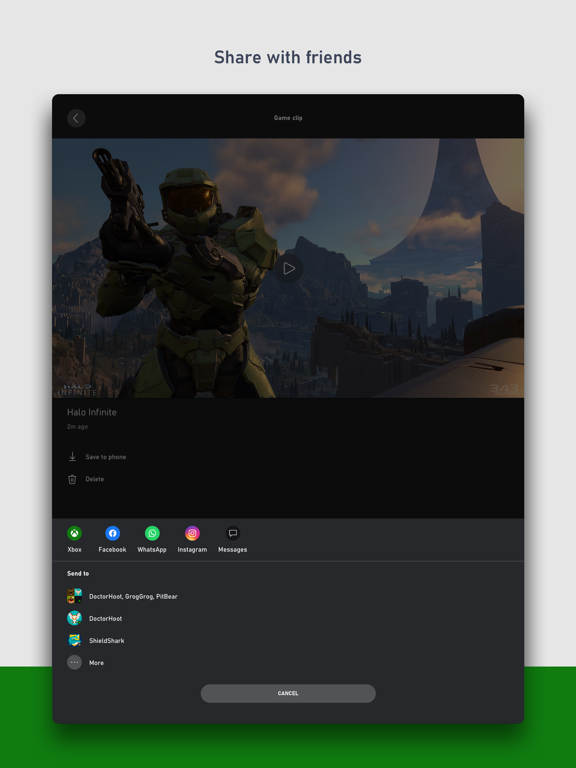
Task: Click the Delete text option
Action: (95, 479)
